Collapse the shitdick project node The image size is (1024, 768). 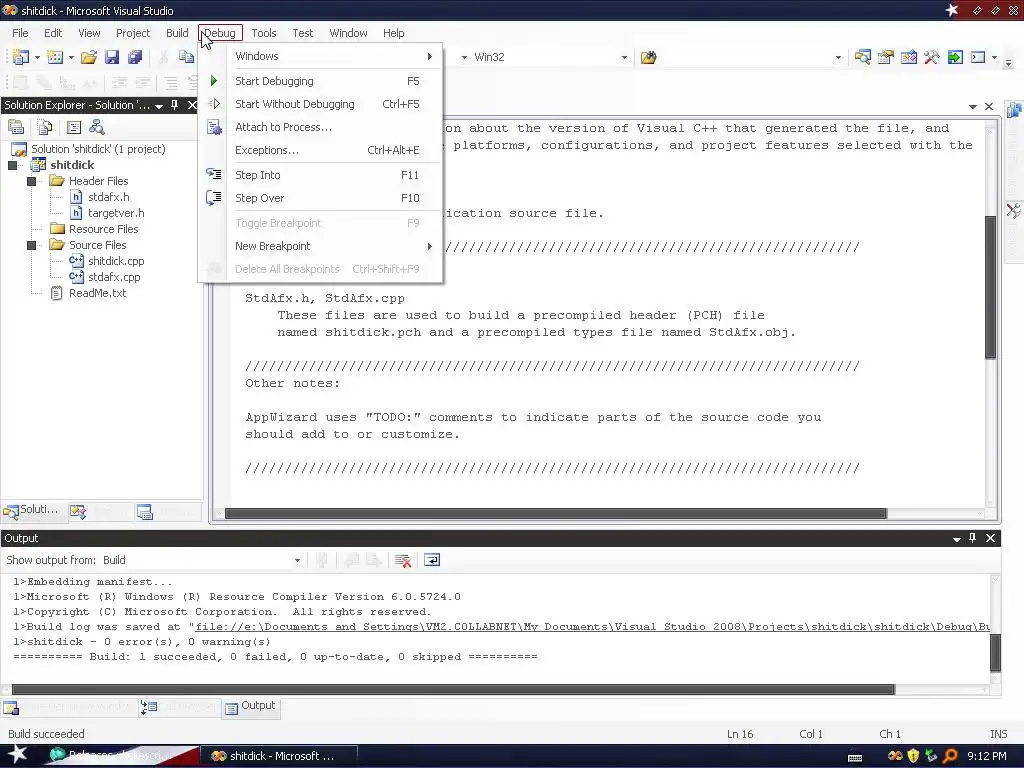coord(12,165)
